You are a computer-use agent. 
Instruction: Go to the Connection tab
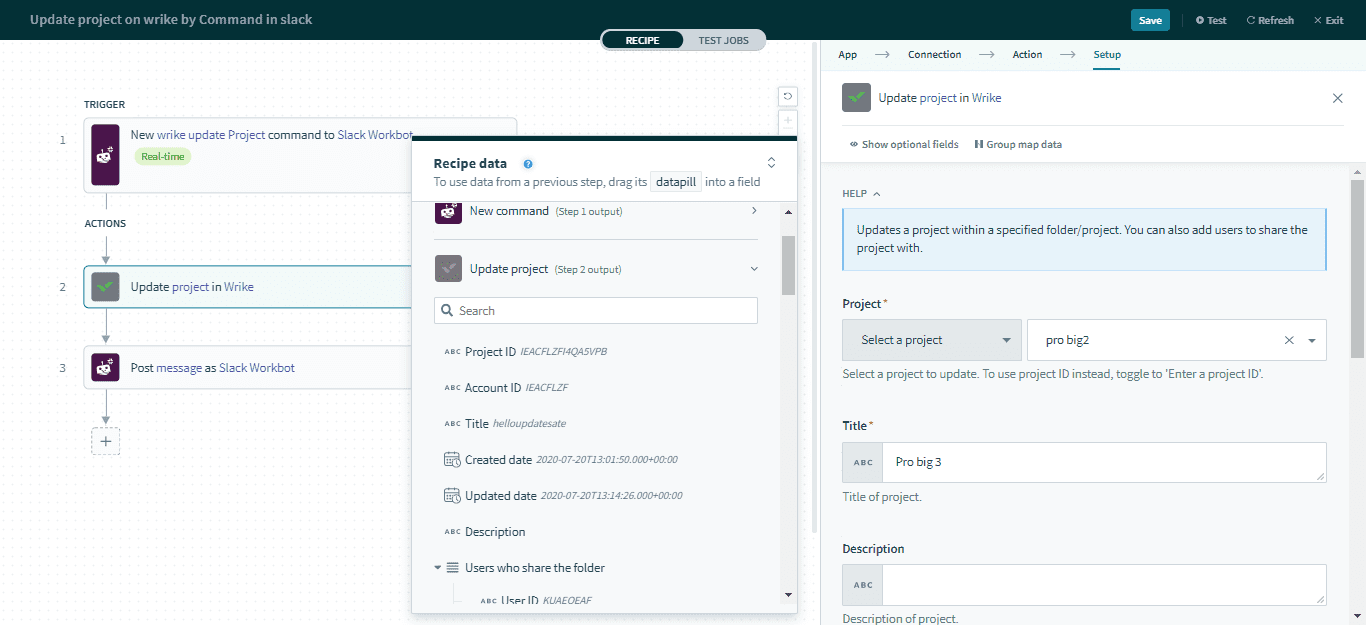934,55
